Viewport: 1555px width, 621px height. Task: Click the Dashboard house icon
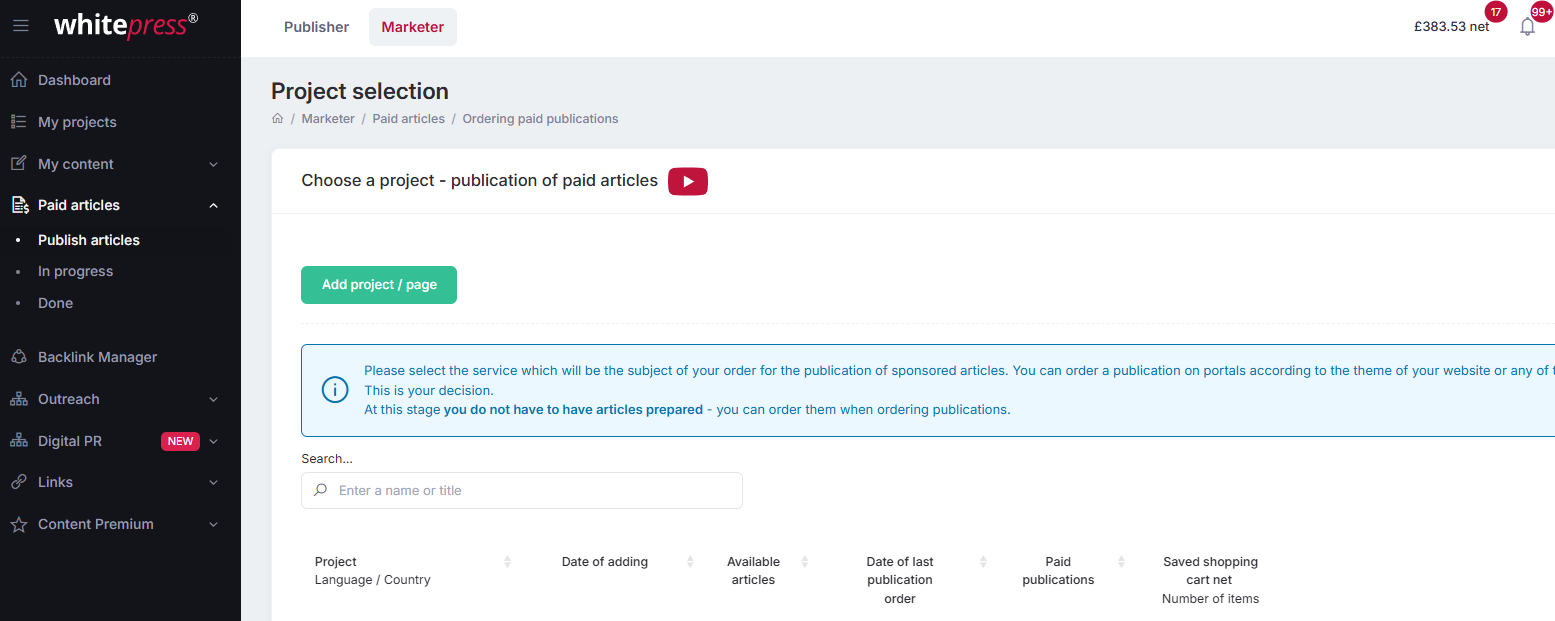(18, 80)
